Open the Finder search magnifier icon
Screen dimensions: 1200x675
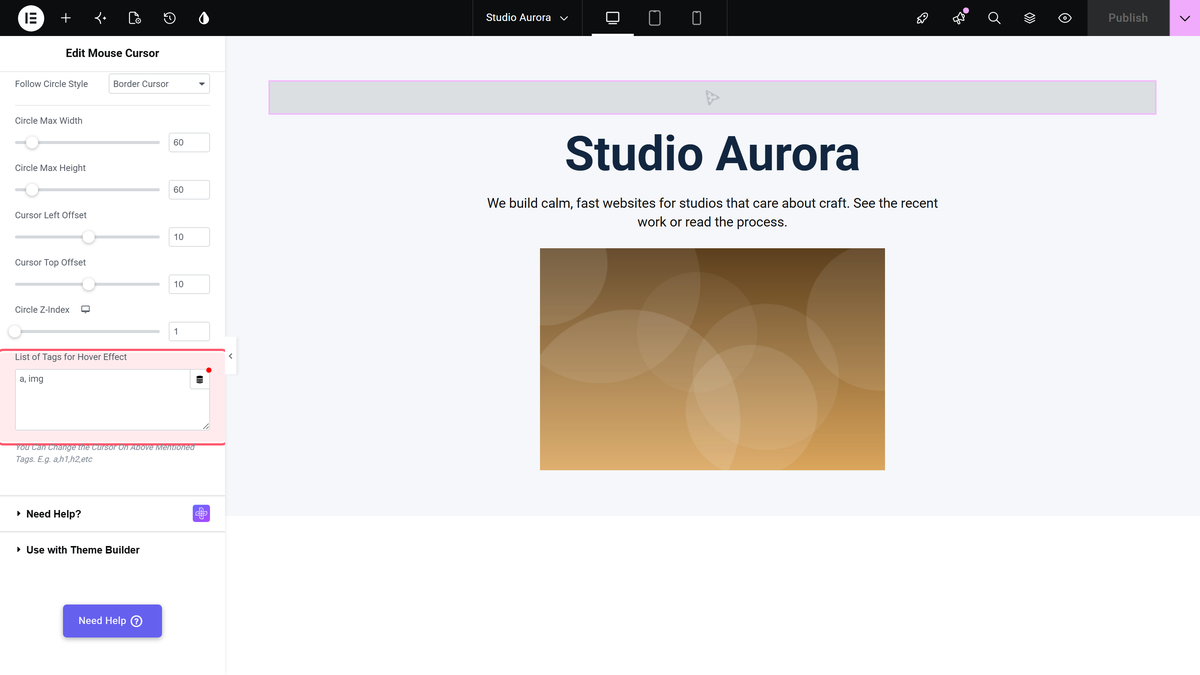click(x=994, y=18)
